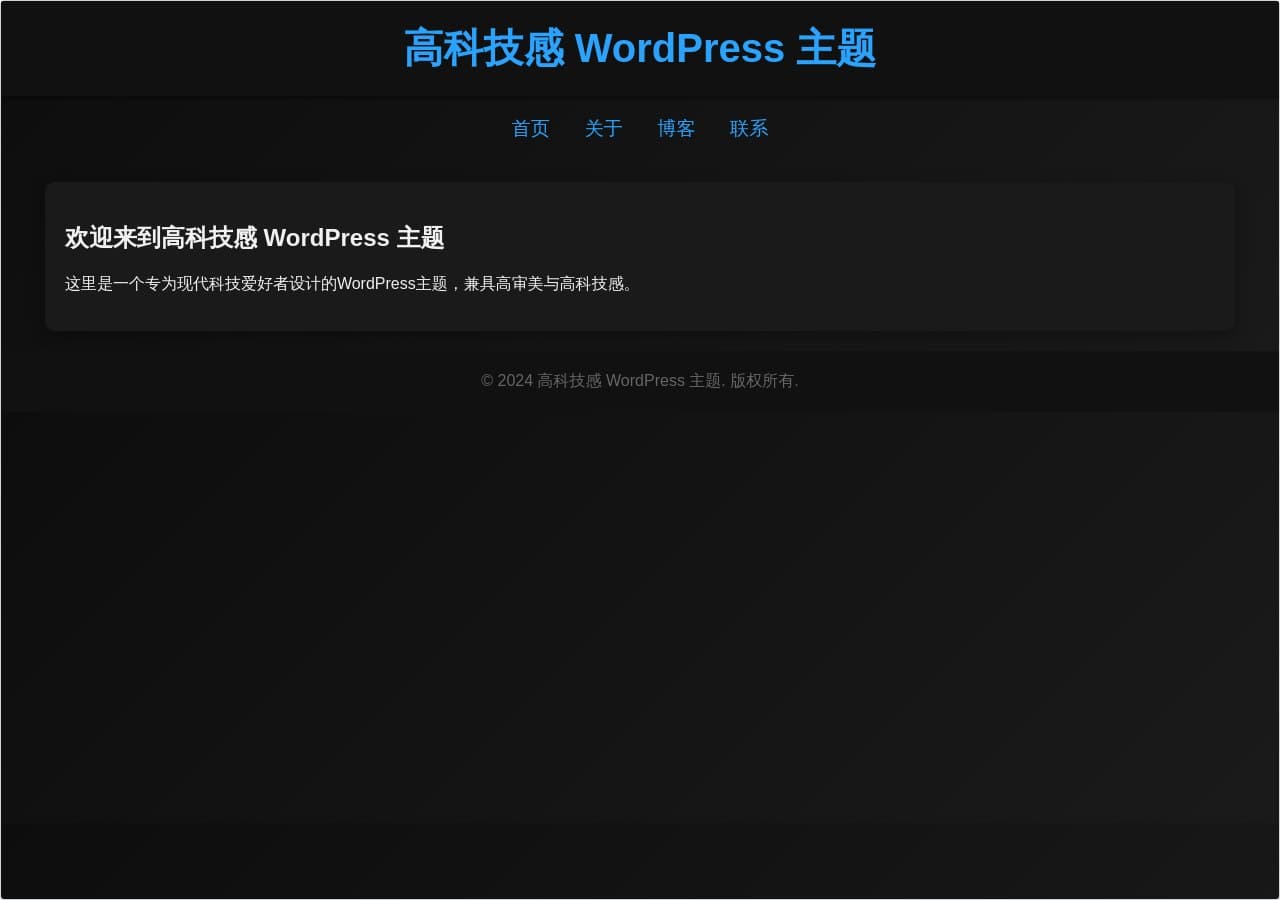1280x900 pixels.
Task: Click the footer copyright text © 2024
Action: coord(640,381)
